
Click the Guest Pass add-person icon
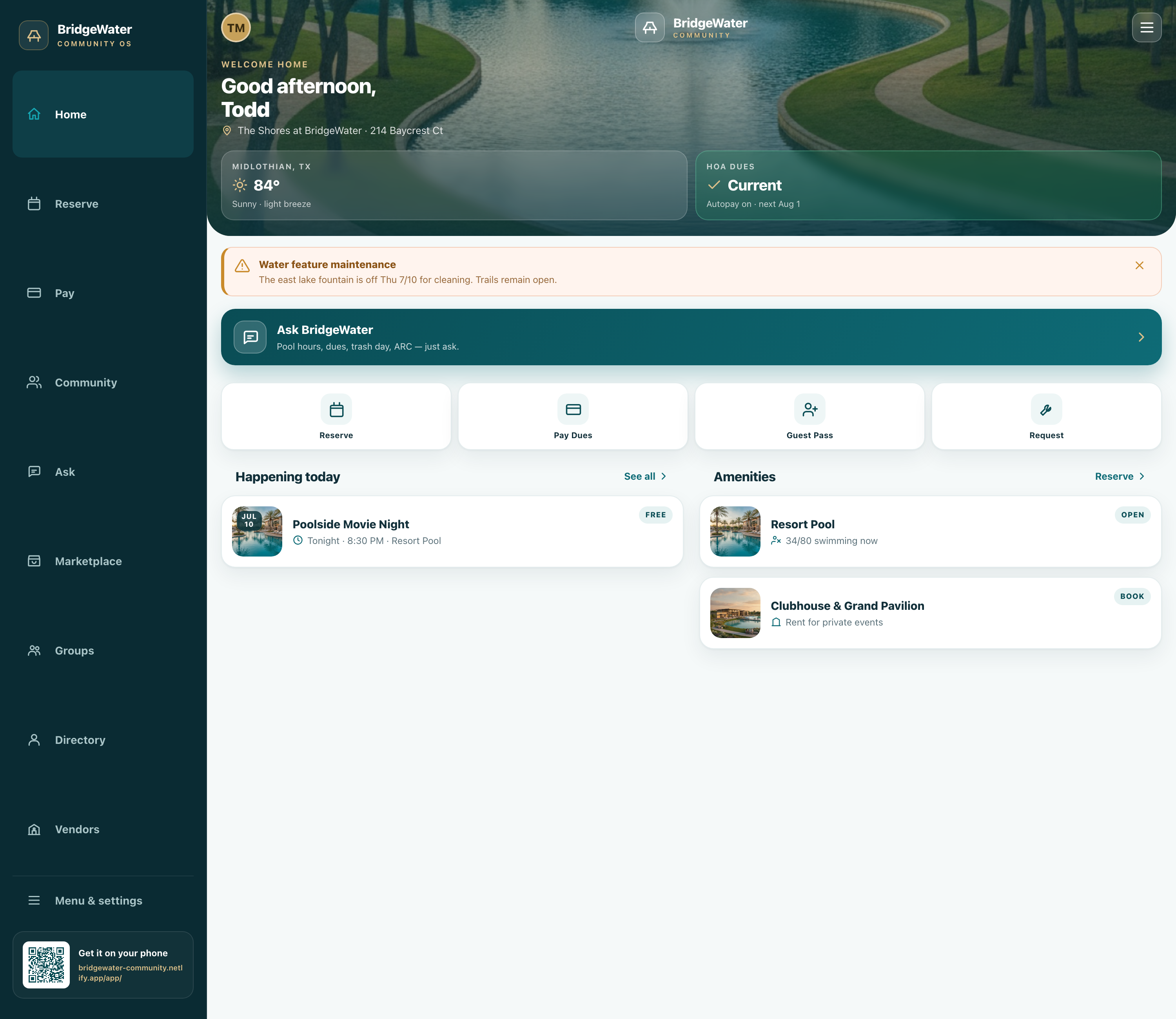coord(810,410)
